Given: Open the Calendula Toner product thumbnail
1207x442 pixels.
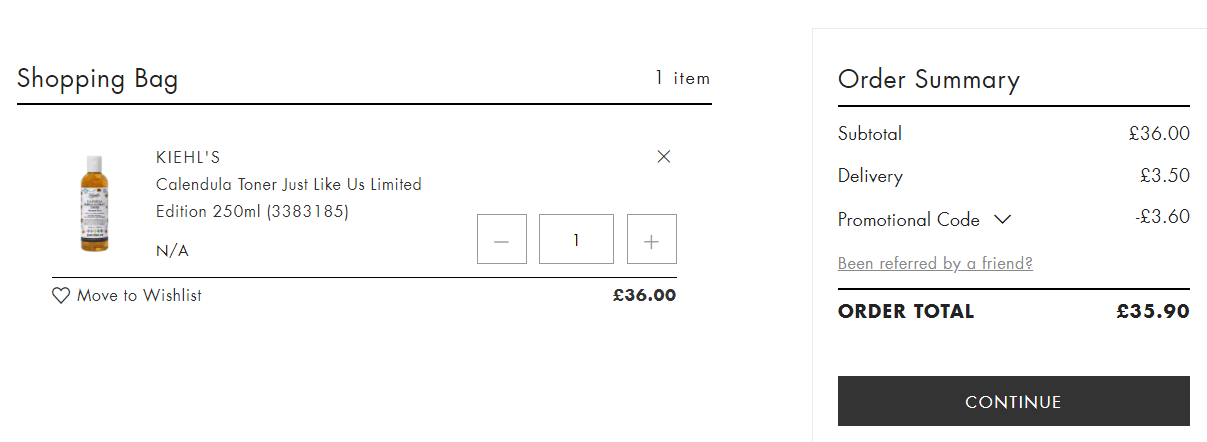Looking at the screenshot, I should (94, 204).
